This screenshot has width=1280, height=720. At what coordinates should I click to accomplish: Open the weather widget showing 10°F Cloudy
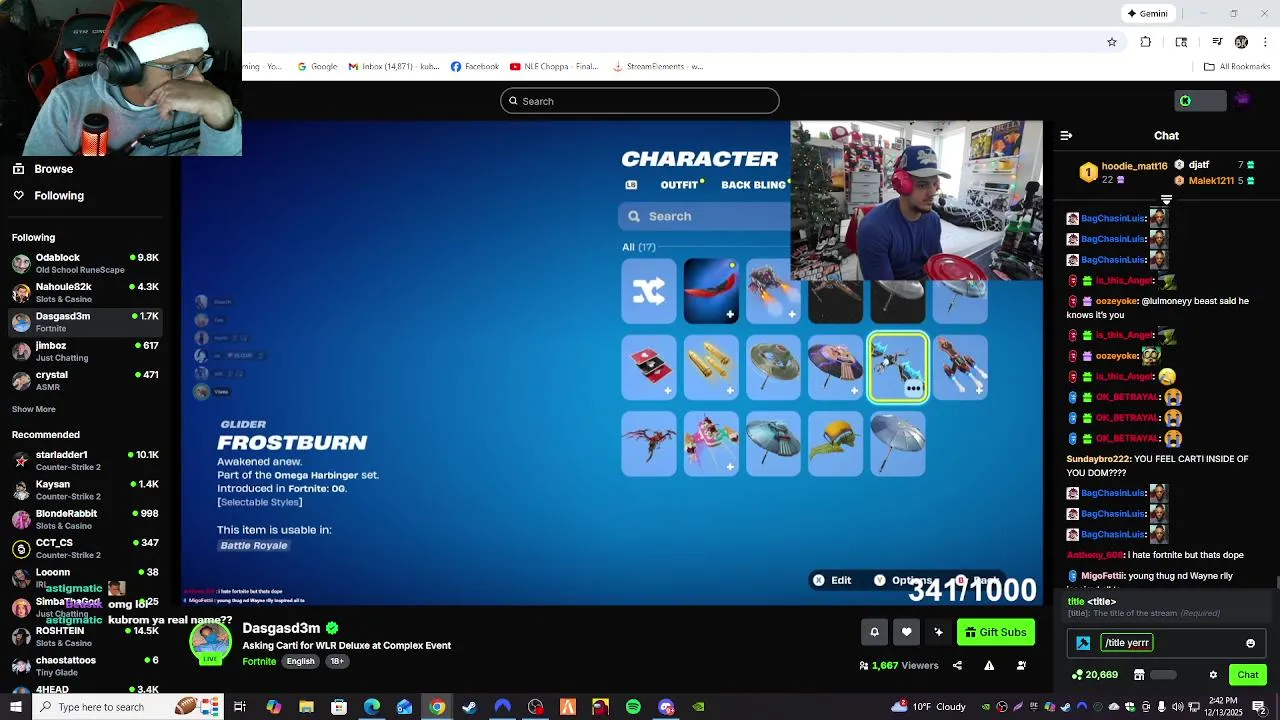pyautogui.click(x=929, y=707)
